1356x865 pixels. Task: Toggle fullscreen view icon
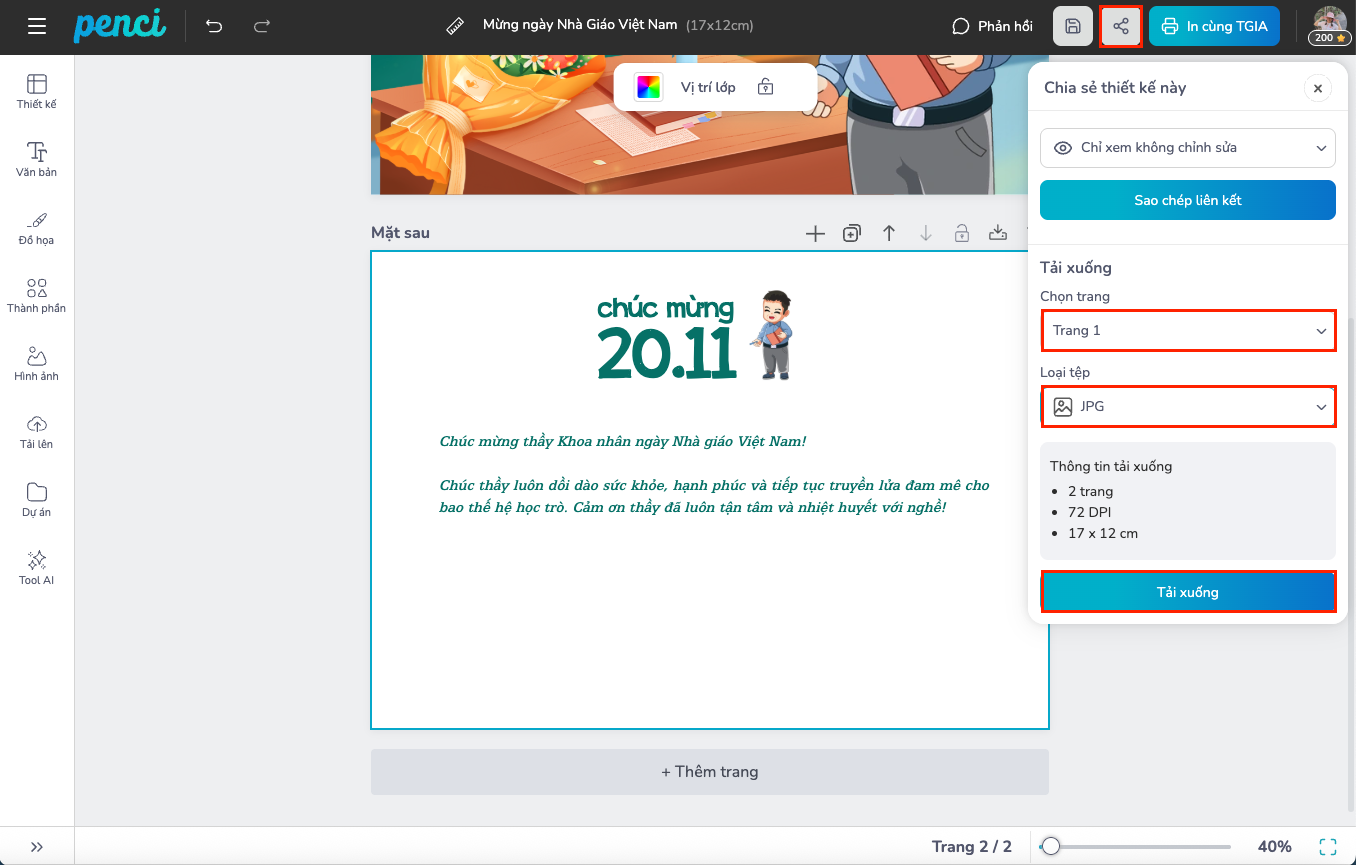pyautogui.click(x=1327, y=846)
